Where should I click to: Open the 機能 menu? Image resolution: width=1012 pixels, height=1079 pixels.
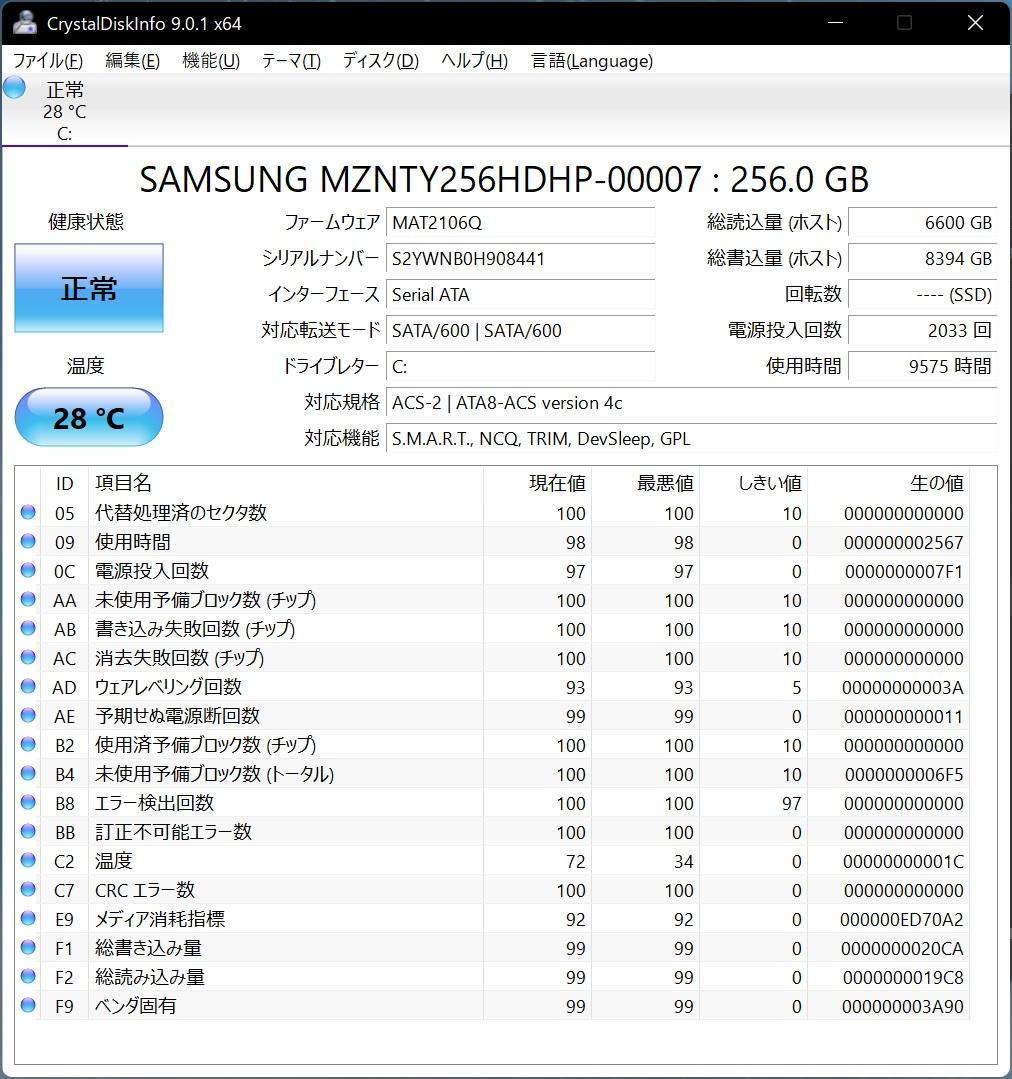pyautogui.click(x=210, y=61)
